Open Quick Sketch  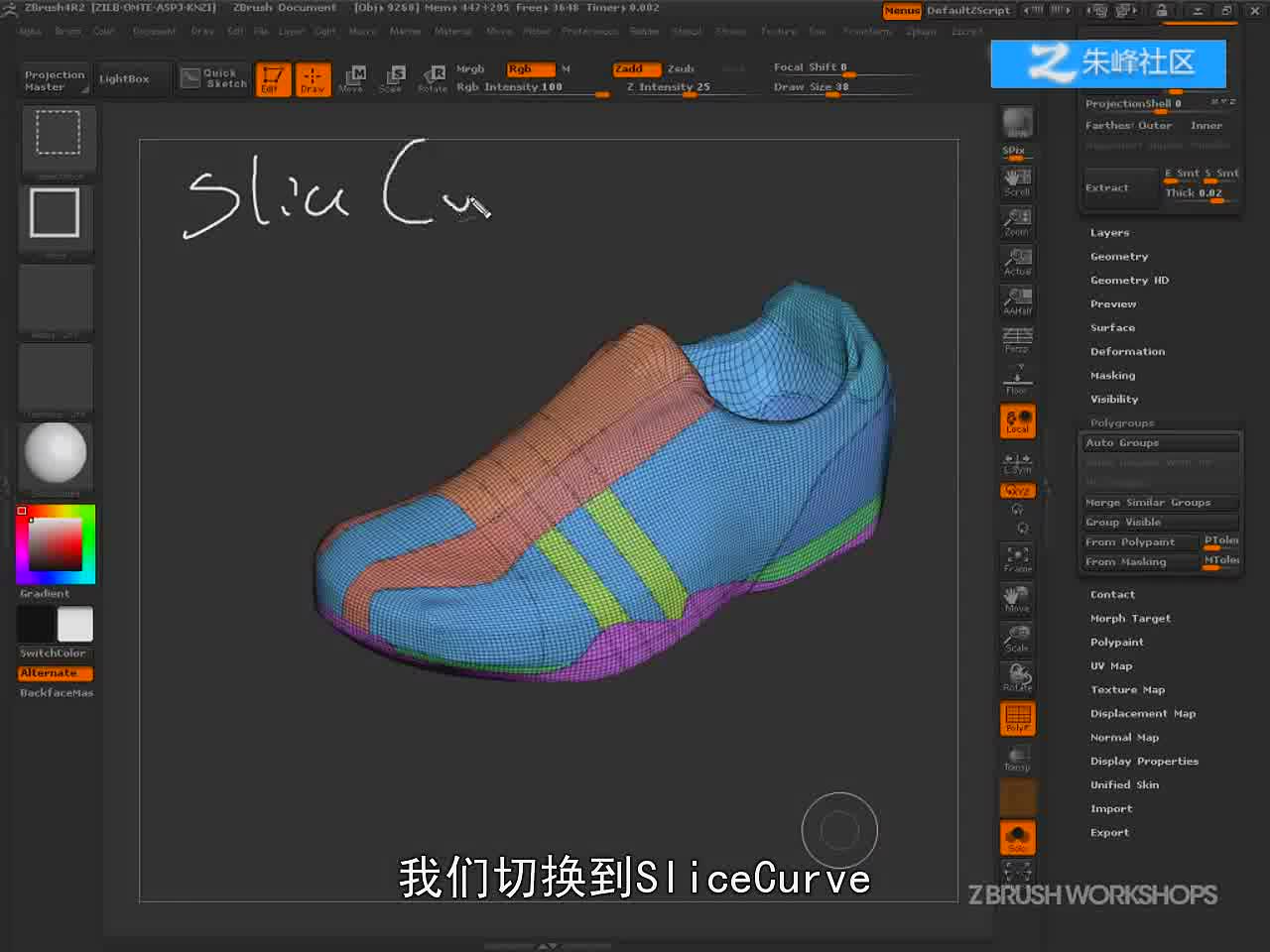[214, 78]
